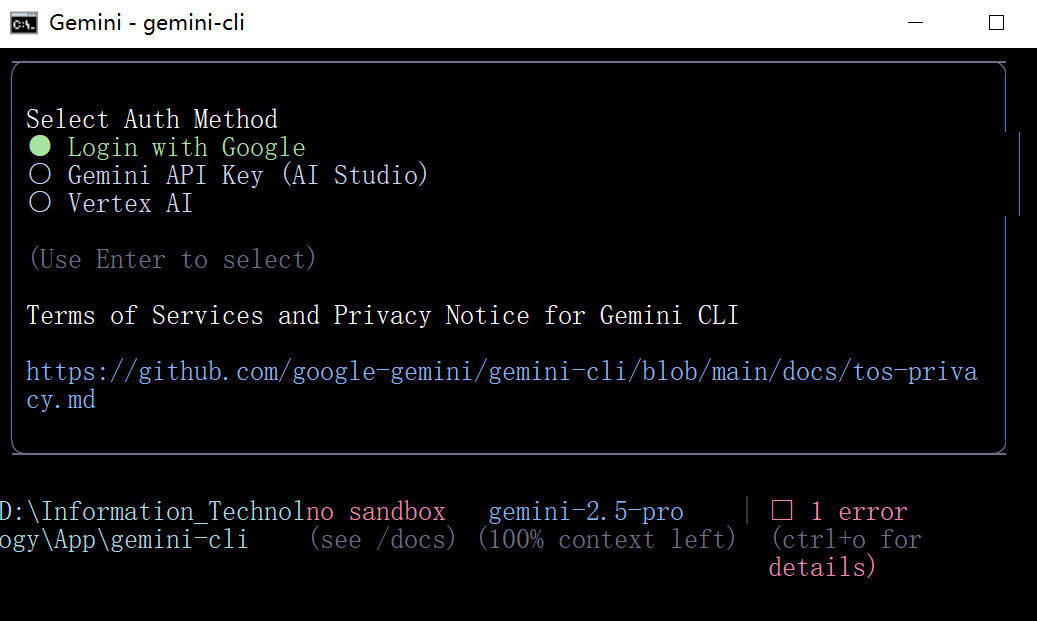Select the Gemini API Key (AI Studio) option

point(248,175)
